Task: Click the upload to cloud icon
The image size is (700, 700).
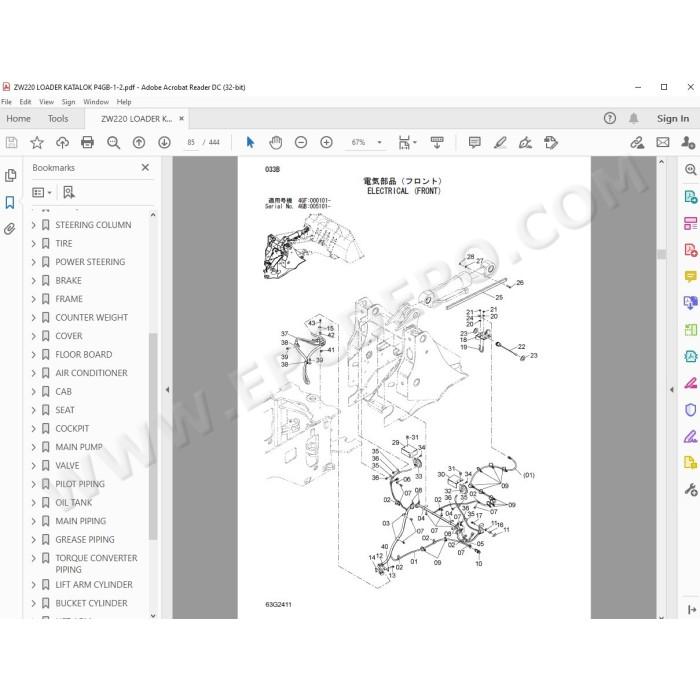Action: [62, 142]
